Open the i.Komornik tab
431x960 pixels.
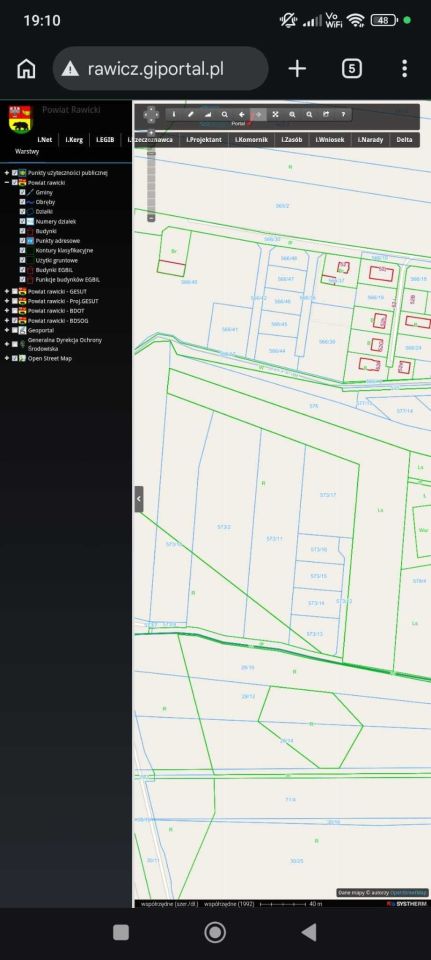click(x=252, y=140)
